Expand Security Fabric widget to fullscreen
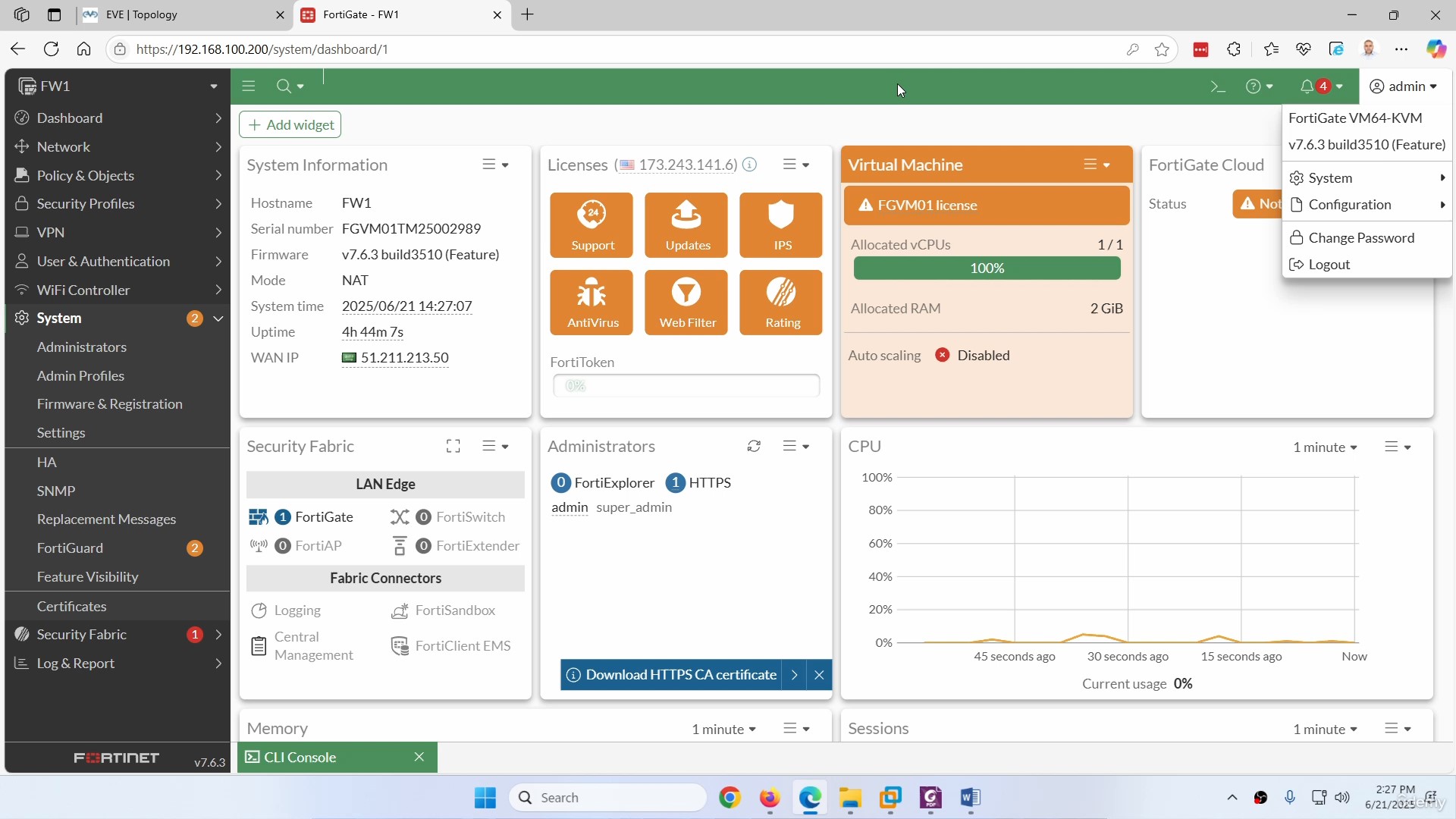This screenshot has height=819, width=1456. (453, 447)
